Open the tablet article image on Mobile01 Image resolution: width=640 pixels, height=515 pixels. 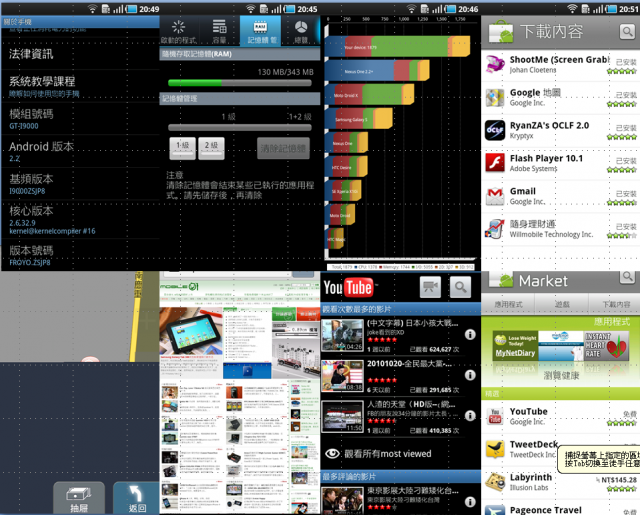tap(191, 331)
